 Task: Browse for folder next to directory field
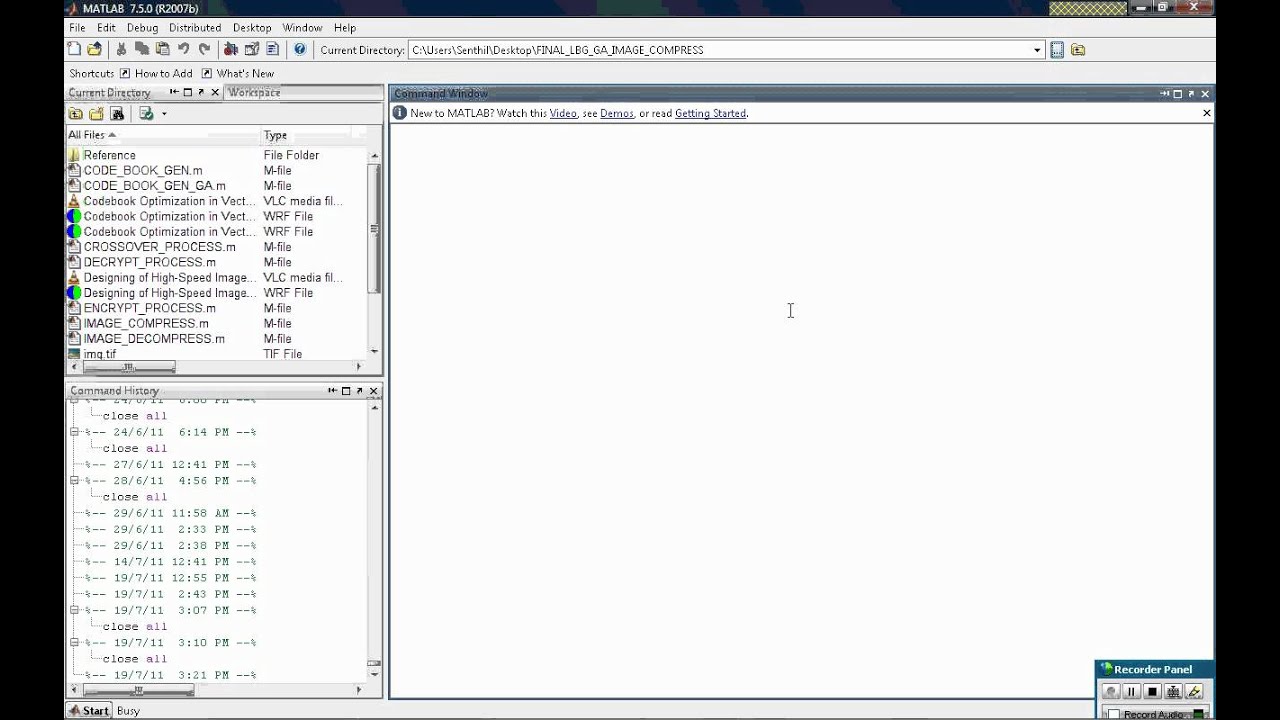tap(1057, 50)
